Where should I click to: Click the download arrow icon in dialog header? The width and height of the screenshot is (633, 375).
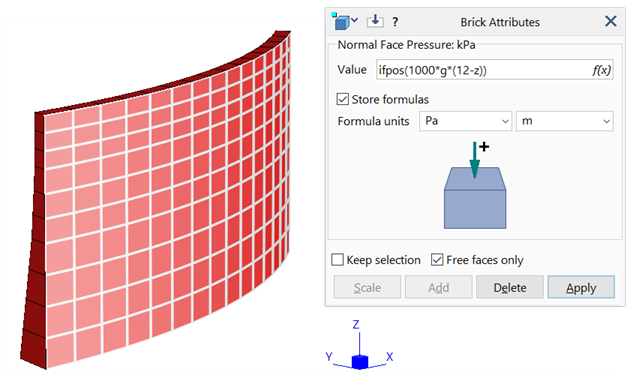point(375,21)
